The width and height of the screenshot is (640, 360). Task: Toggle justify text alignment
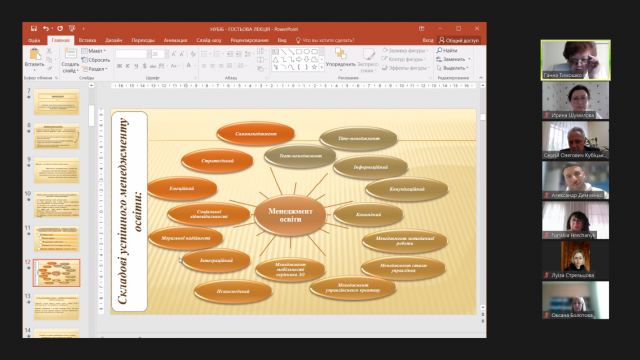[229, 66]
